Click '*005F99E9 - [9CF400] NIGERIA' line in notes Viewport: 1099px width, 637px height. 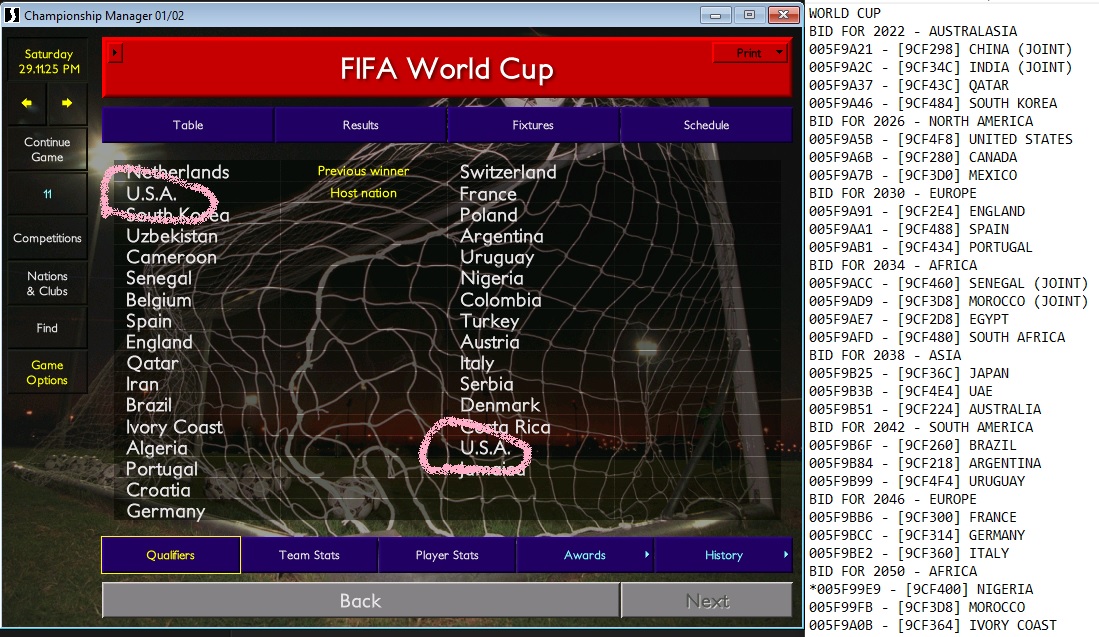coord(921,589)
